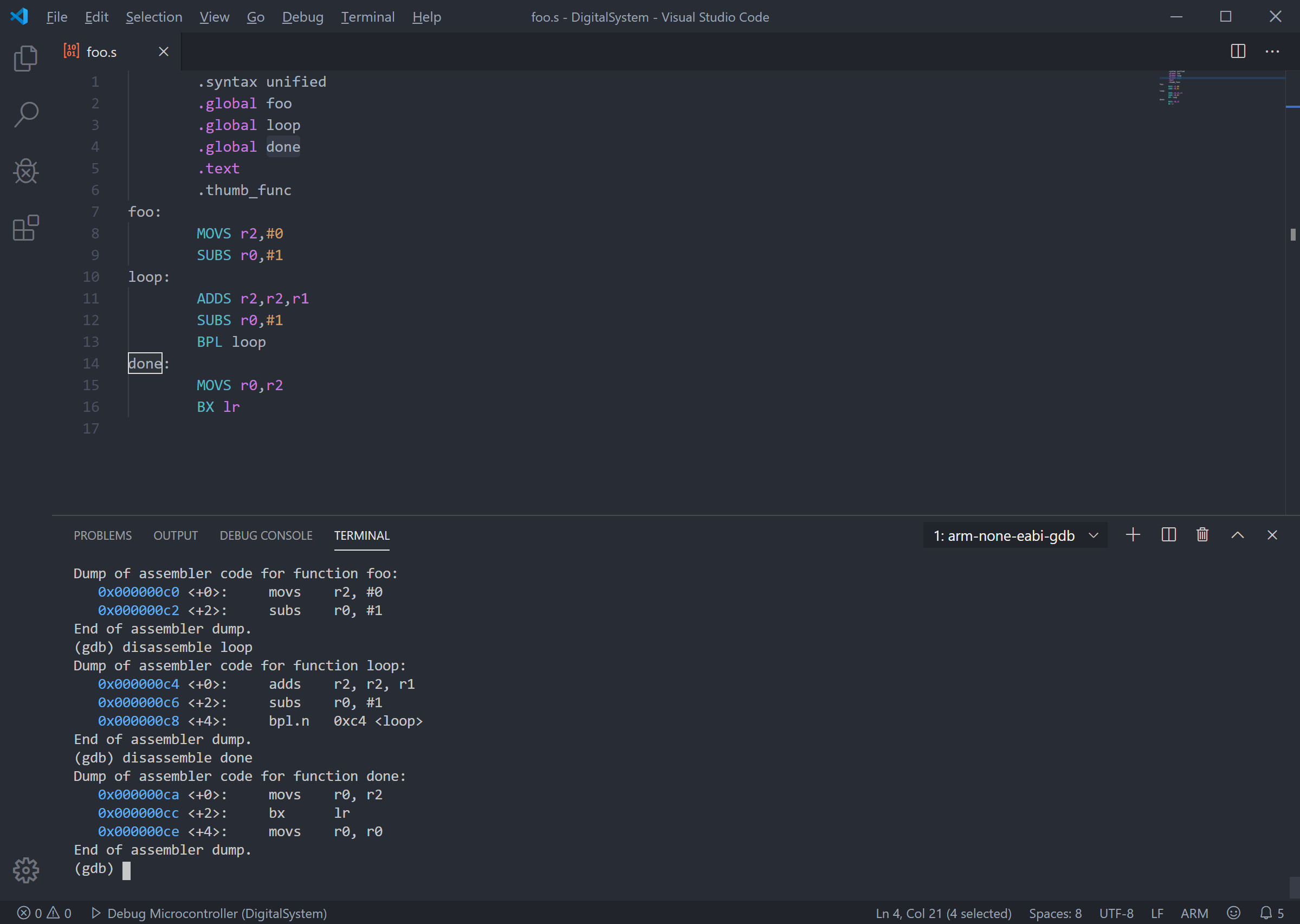Open the Explorer view in the activity bar
This screenshot has height=924, width=1300.
[25, 57]
